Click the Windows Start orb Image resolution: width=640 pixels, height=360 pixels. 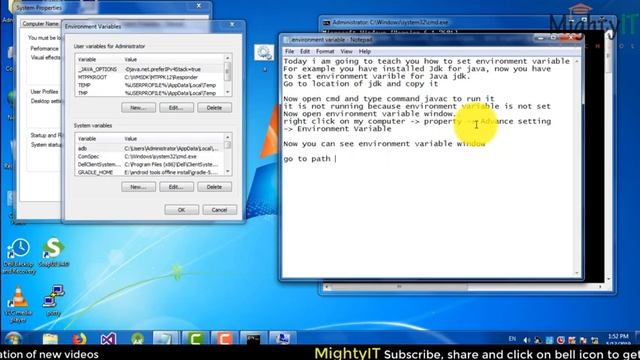pos(13,338)
